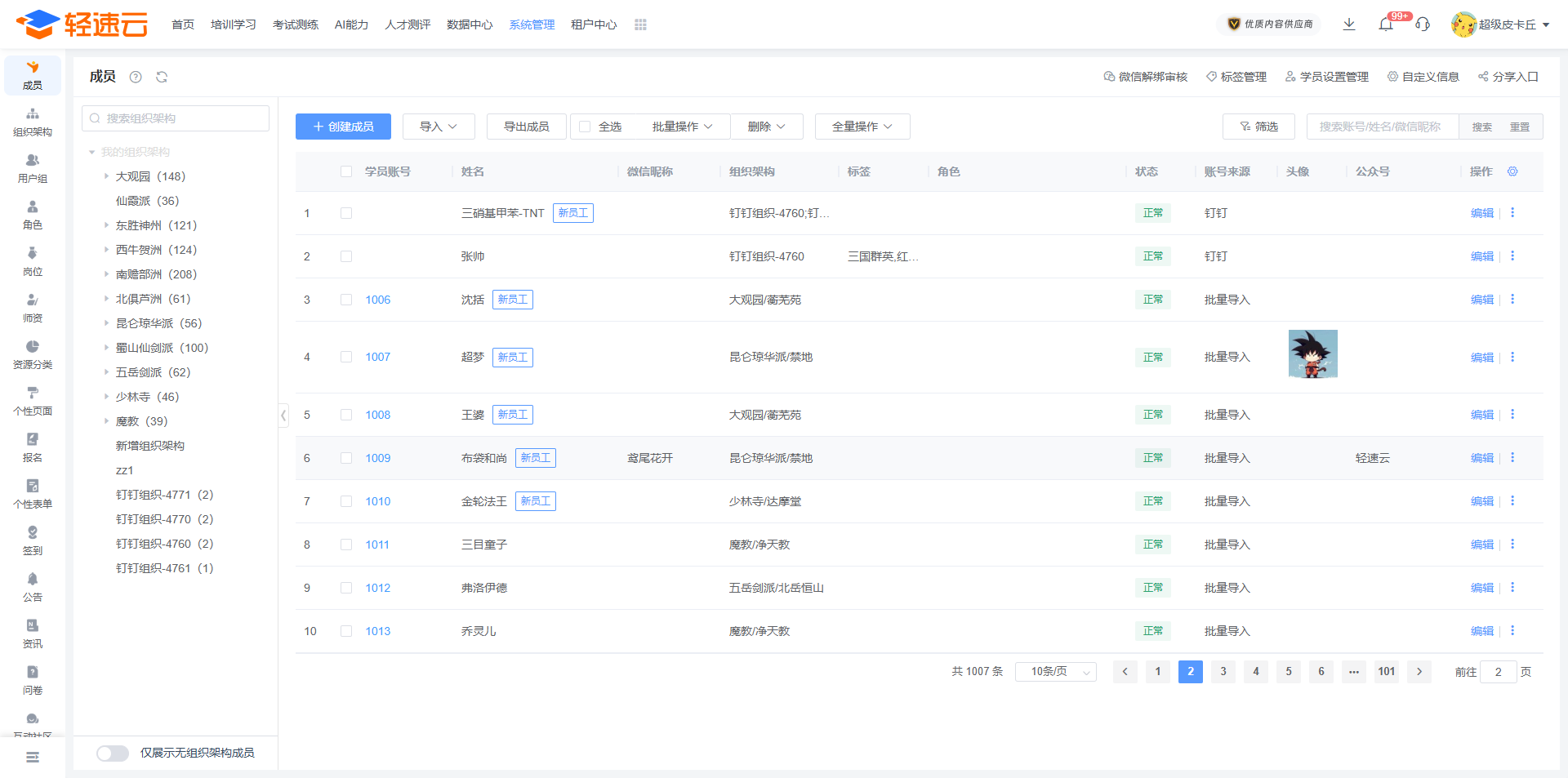Viewport: 1568px width, 778px height.
Task: Open the download icon in header
Action: pos(1349,24)
